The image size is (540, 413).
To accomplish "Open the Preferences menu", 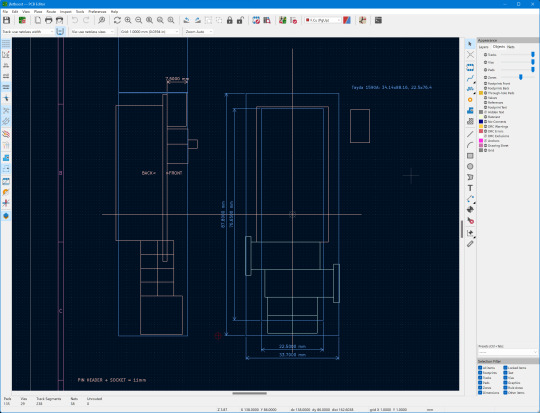I will pyautogui.click(x=97, y=11).
